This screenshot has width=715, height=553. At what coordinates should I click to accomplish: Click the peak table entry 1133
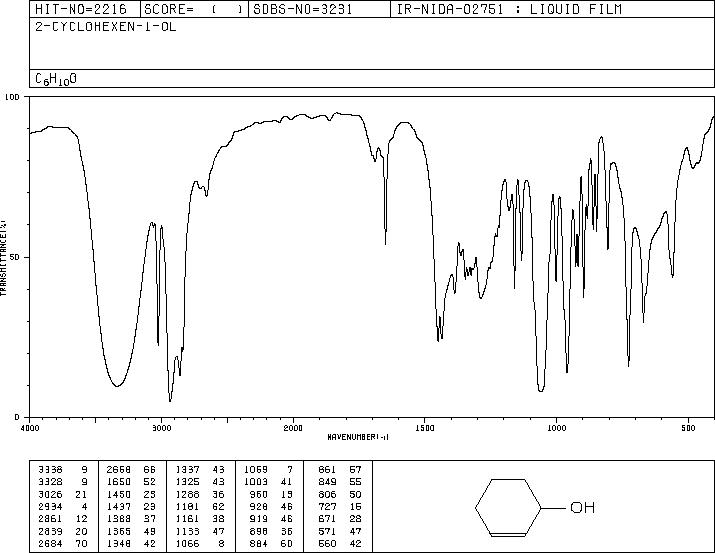point(187,531)
